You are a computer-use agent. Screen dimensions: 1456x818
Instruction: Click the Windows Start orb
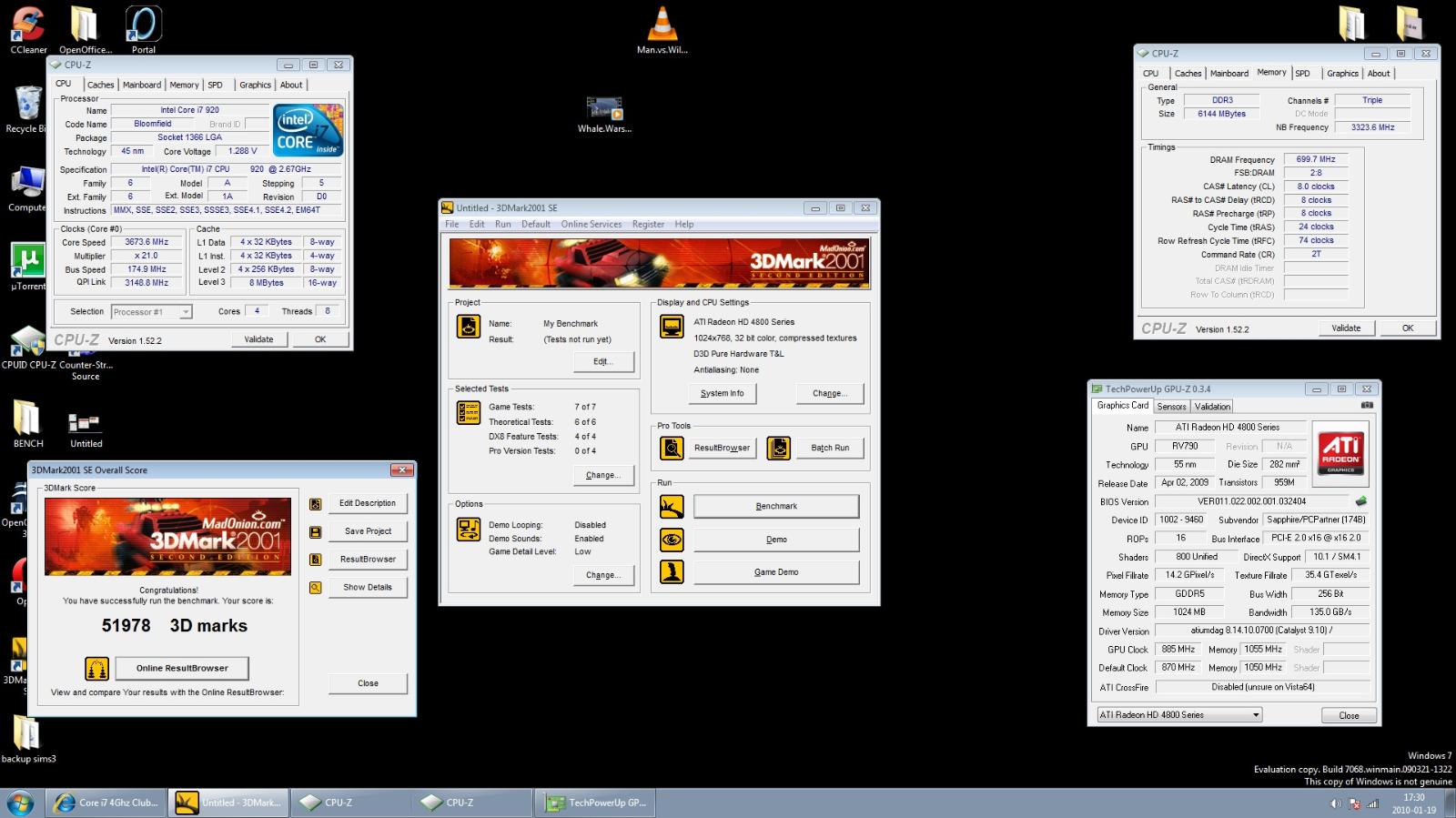tap(20, 803)
